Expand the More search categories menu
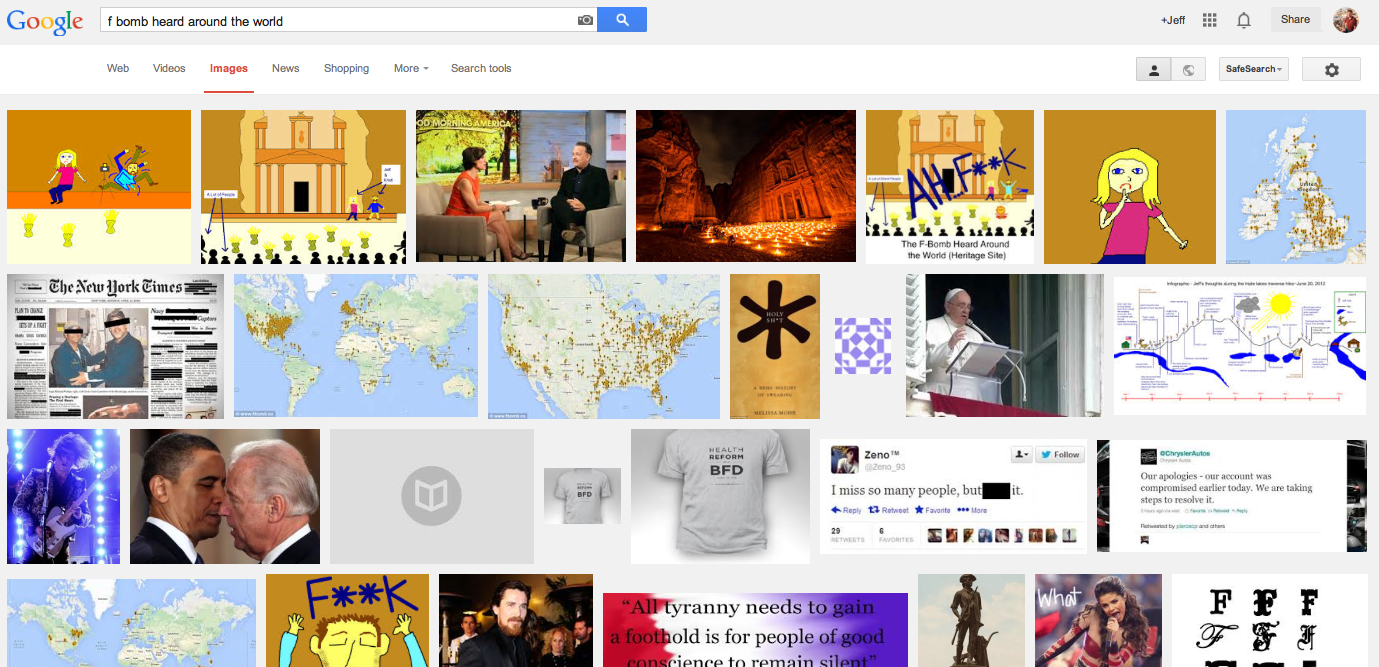This screenshot has width=1379, height=667. 411,68
